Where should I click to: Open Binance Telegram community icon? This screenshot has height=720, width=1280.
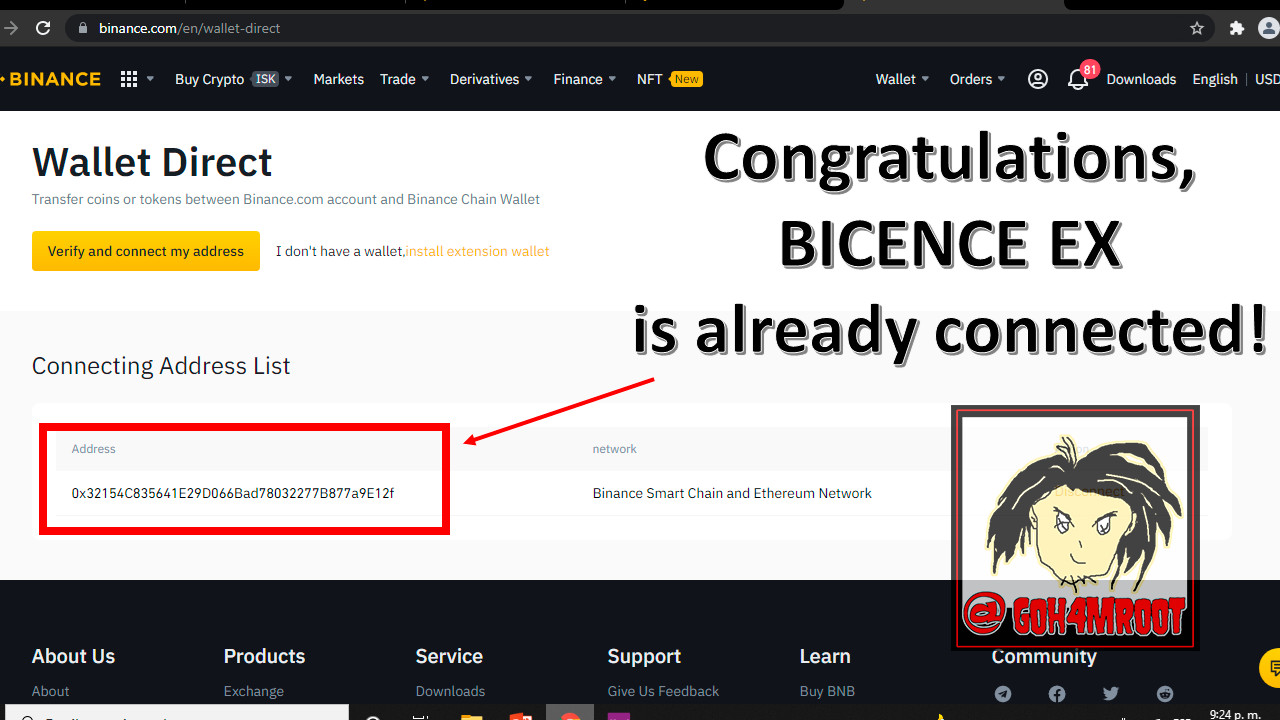click(x=1003, y=694)
